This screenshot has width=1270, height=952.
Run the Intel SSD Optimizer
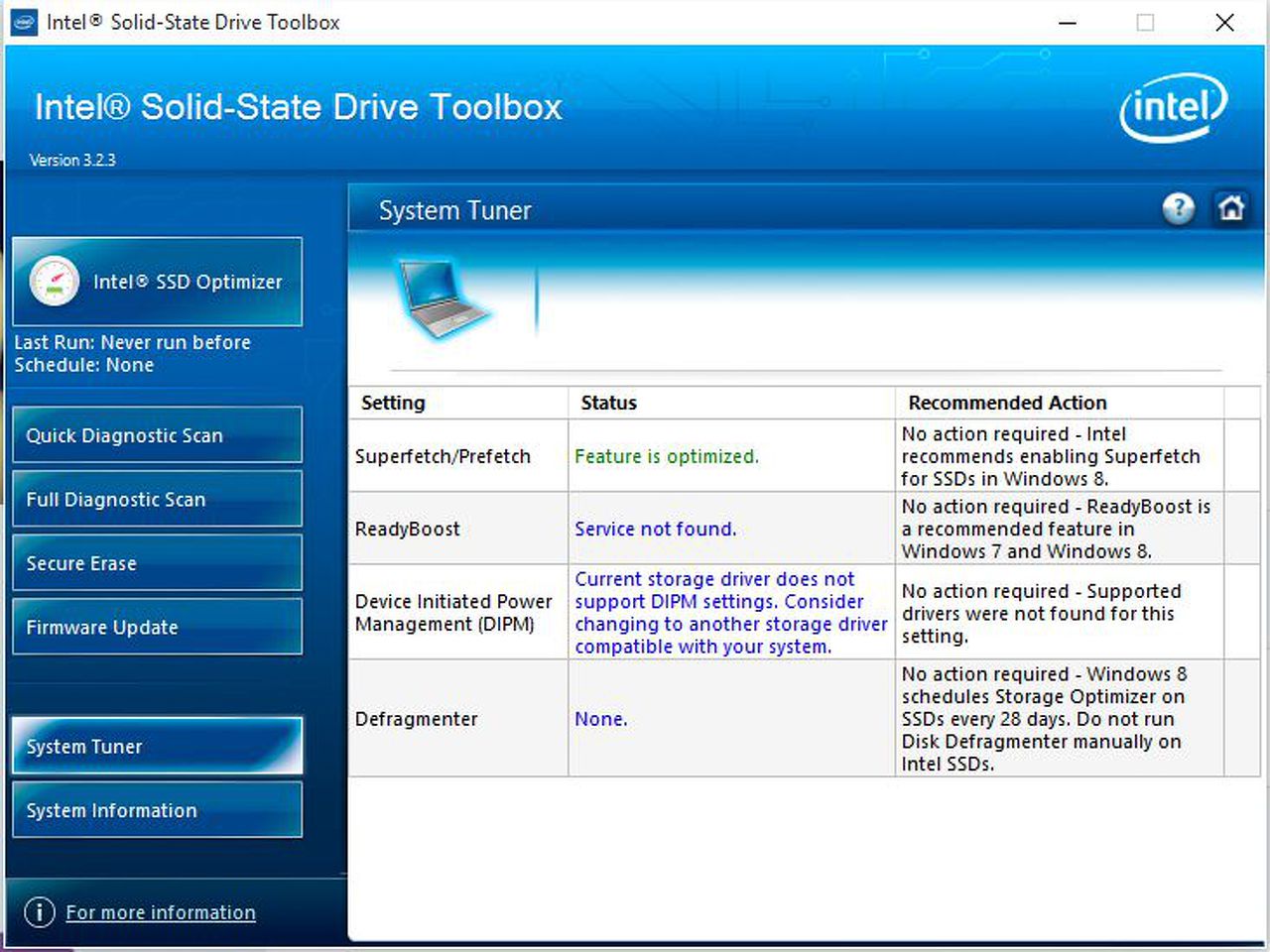coord(157,282)
